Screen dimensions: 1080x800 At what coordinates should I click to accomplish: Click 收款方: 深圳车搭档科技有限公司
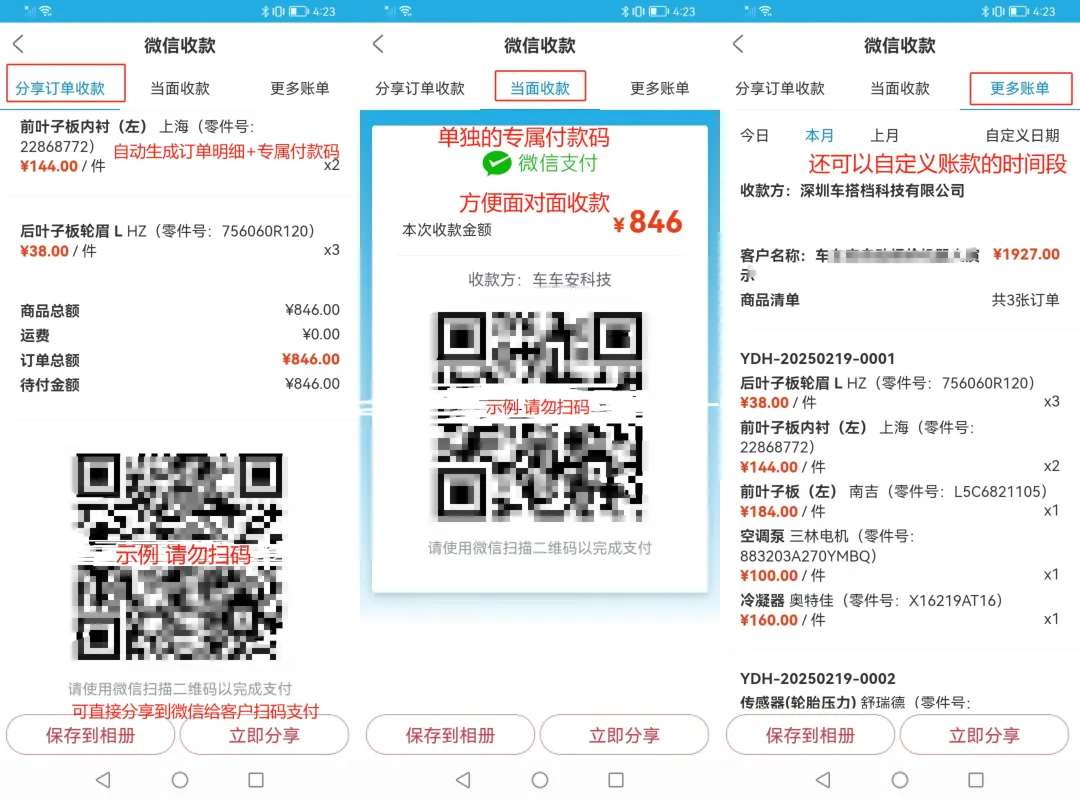click(x=852, y=190)
